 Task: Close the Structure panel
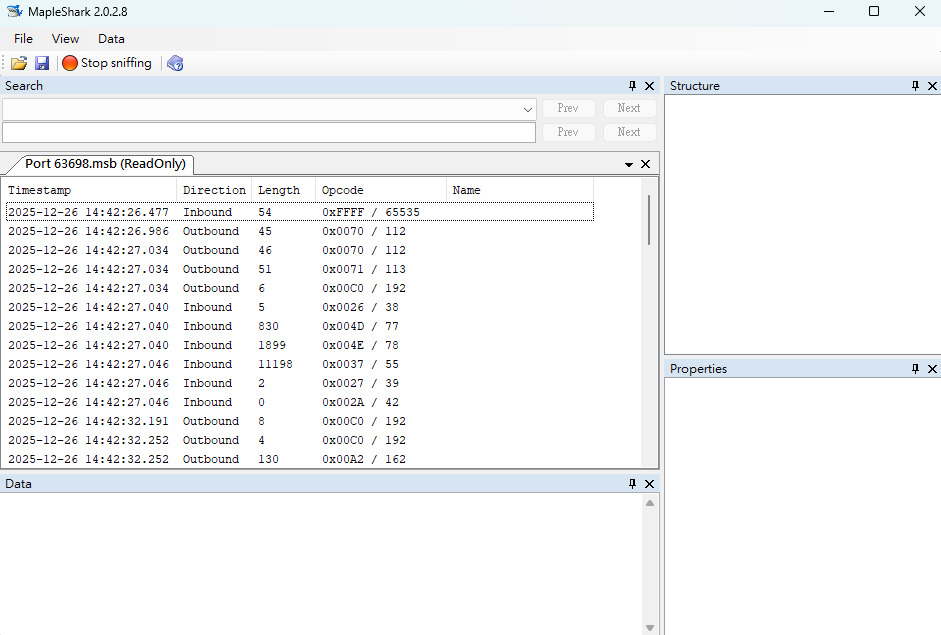pos(932,86)
